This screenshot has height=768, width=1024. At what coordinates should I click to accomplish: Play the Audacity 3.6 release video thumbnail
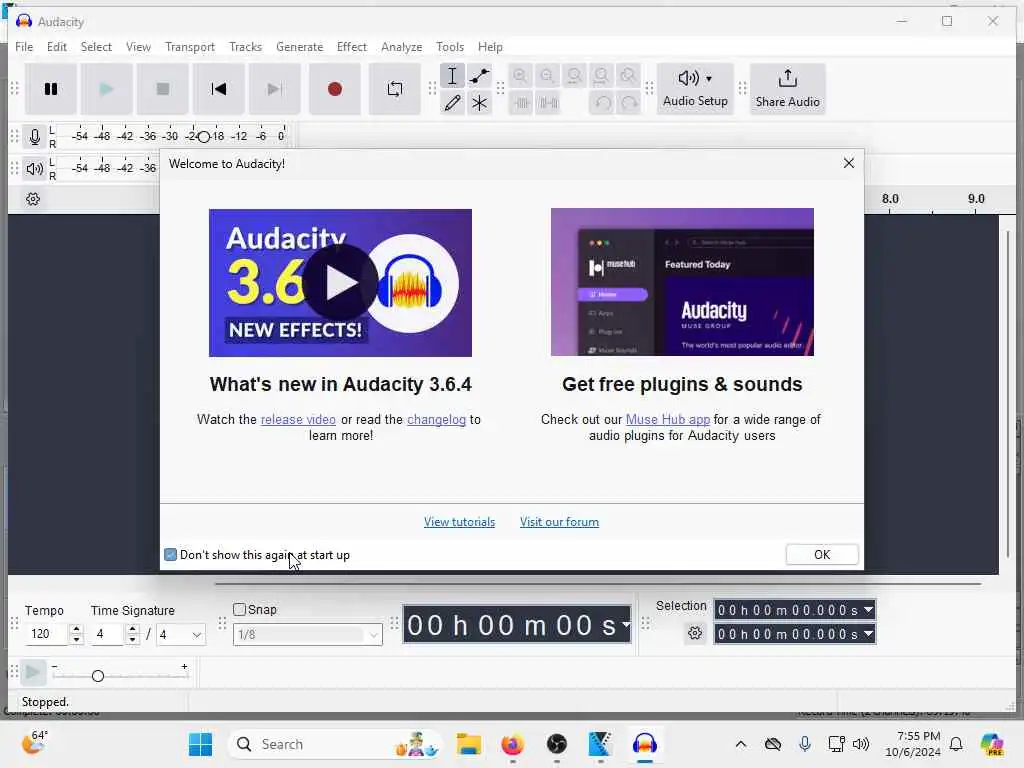(340, 283)
